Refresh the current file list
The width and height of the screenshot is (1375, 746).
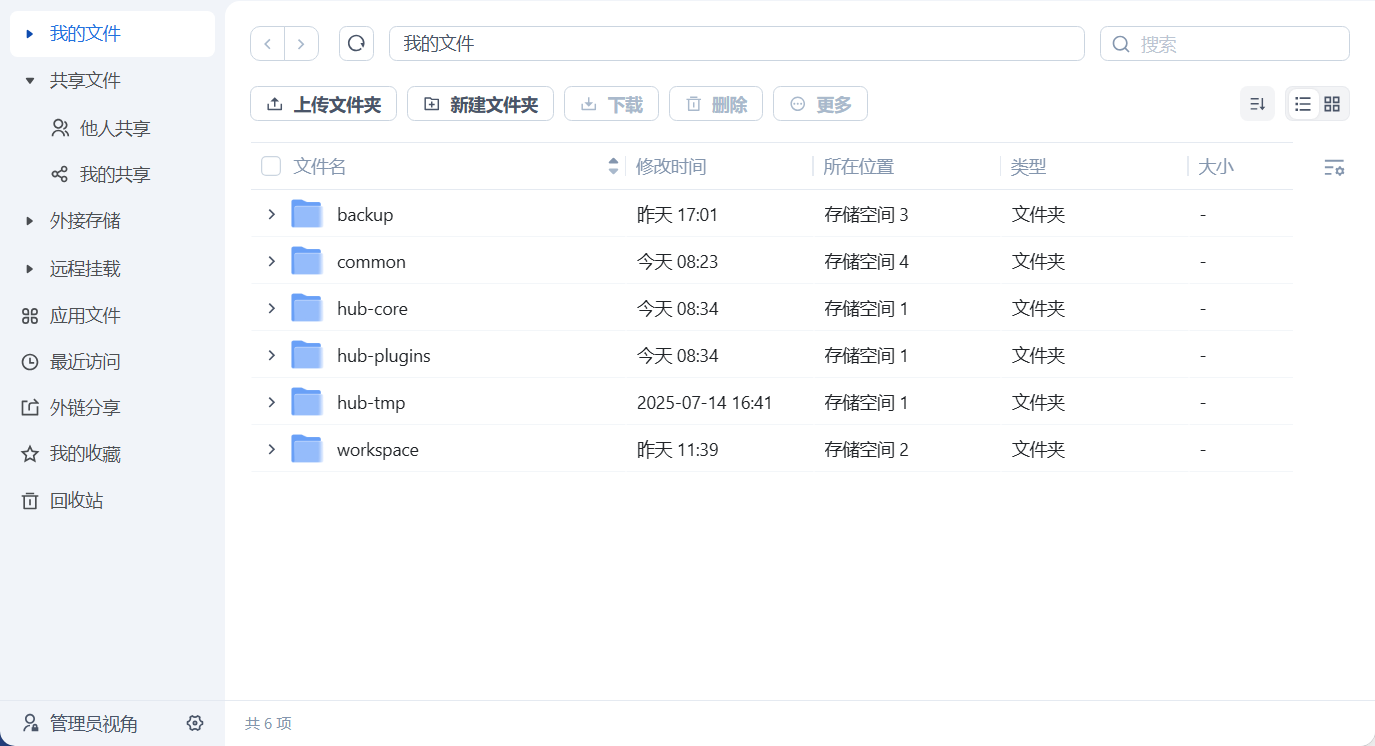point(356,44)
